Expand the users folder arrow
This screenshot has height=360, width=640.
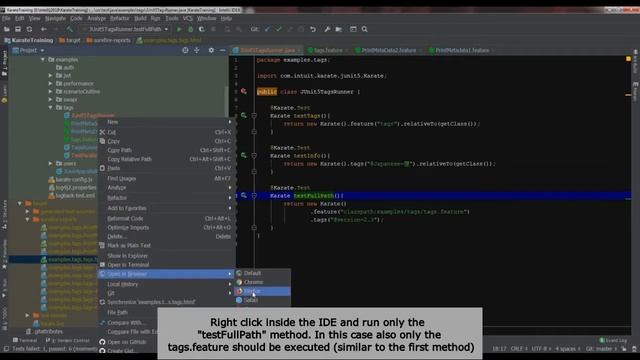coord(51,163)
